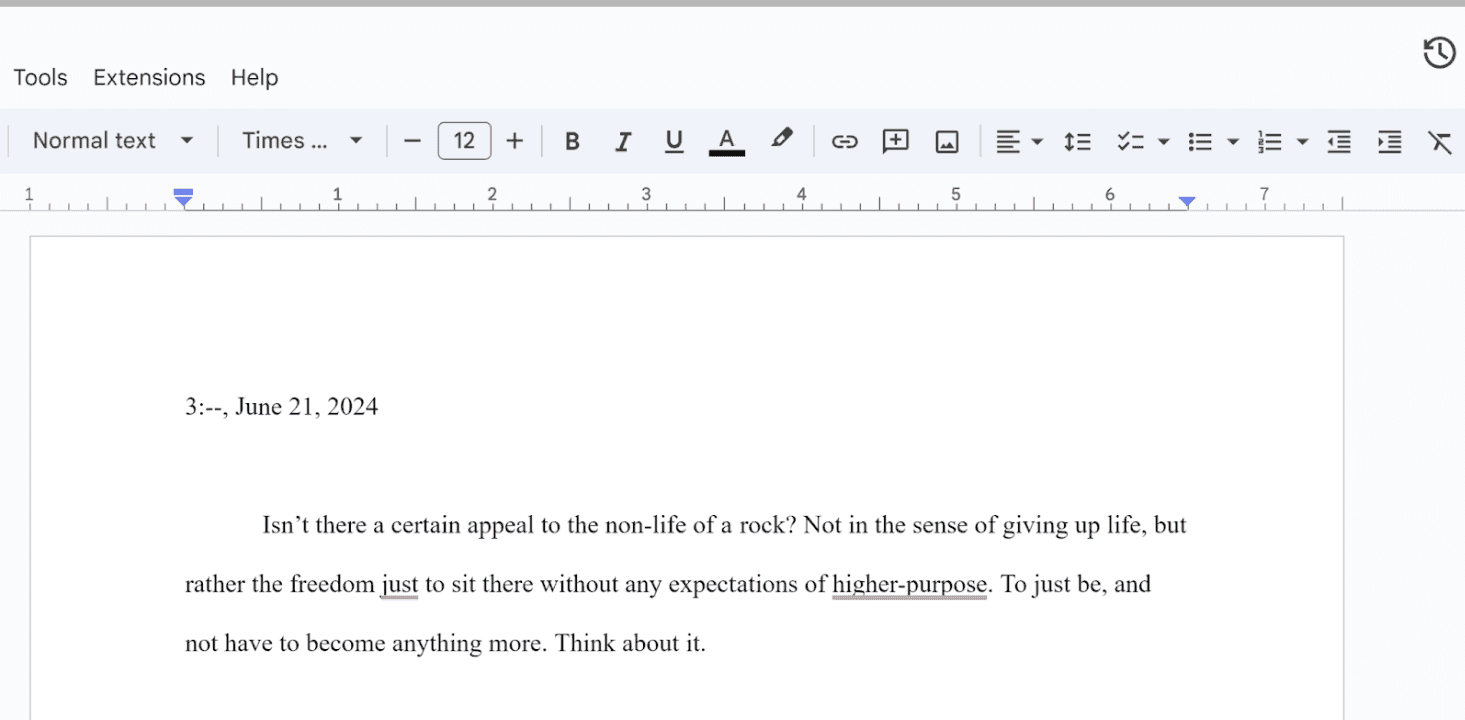The height and width of the screenshot is (720, 1465).
Task: Open the Help menu
Action: point(254,77)
